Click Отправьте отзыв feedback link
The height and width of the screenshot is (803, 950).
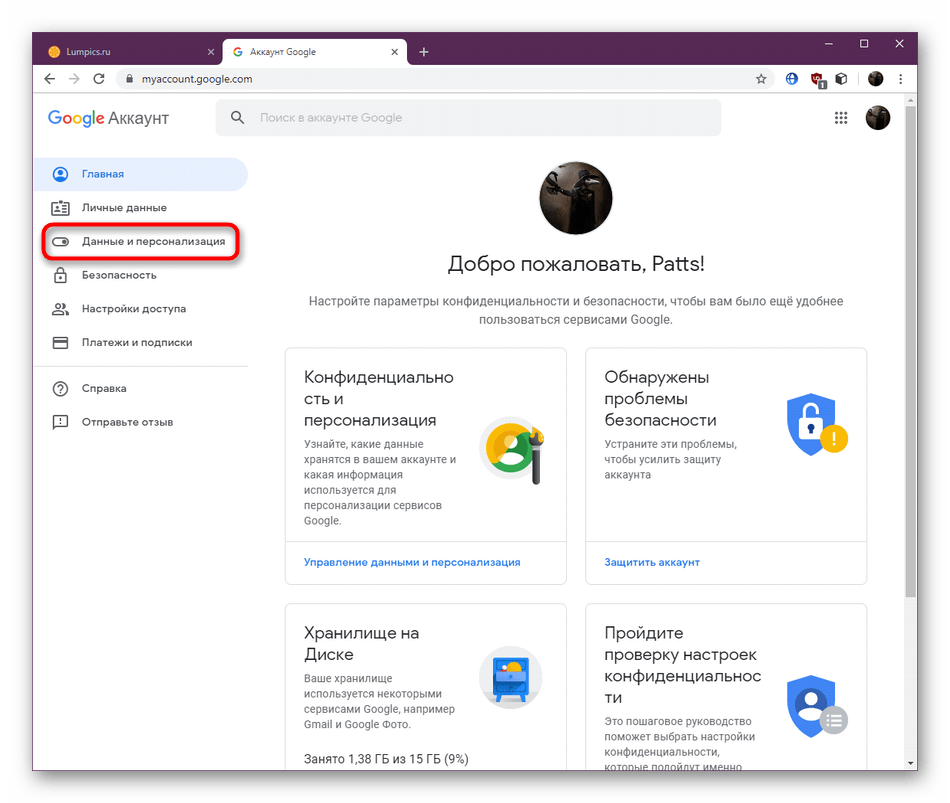pyautogui.click(x=141, y=422)
